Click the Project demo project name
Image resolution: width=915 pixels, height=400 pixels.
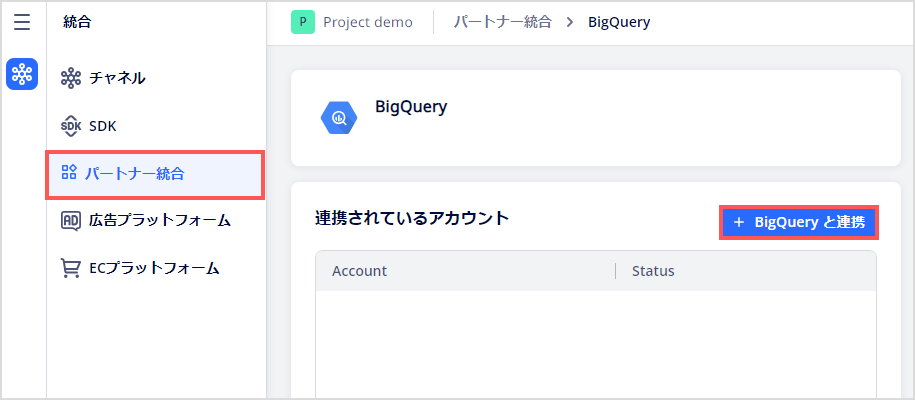tap(368, 22)
